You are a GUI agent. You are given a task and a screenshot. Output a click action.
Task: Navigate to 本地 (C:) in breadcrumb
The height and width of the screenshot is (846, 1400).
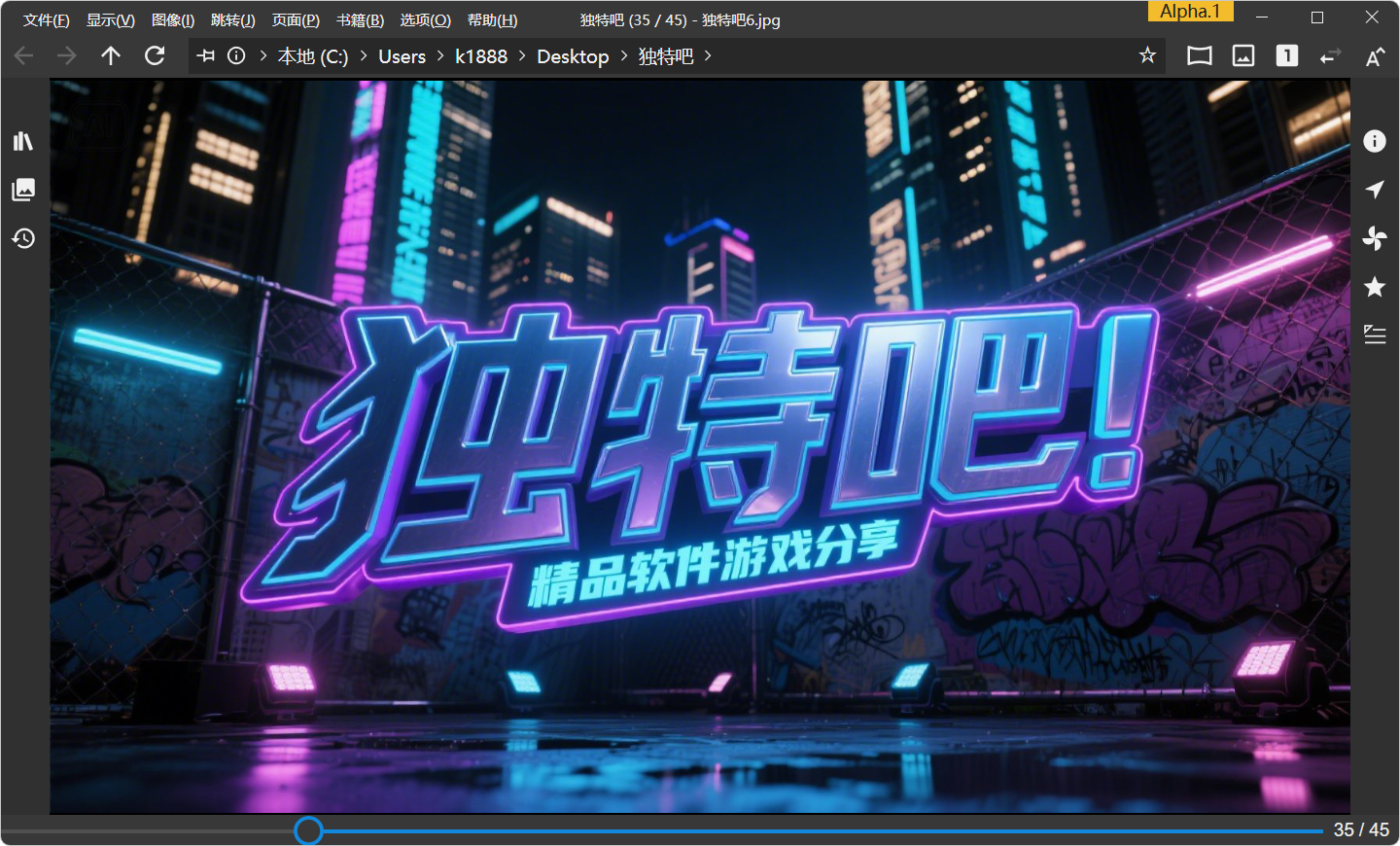312,56
